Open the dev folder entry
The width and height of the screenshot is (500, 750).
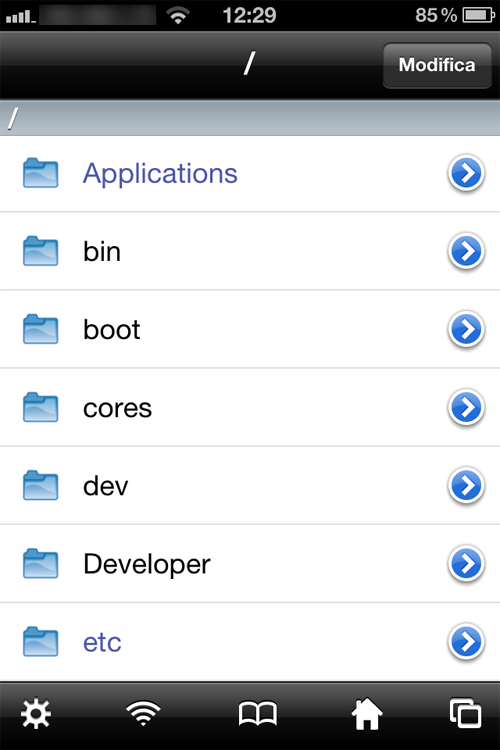point(250,485)
